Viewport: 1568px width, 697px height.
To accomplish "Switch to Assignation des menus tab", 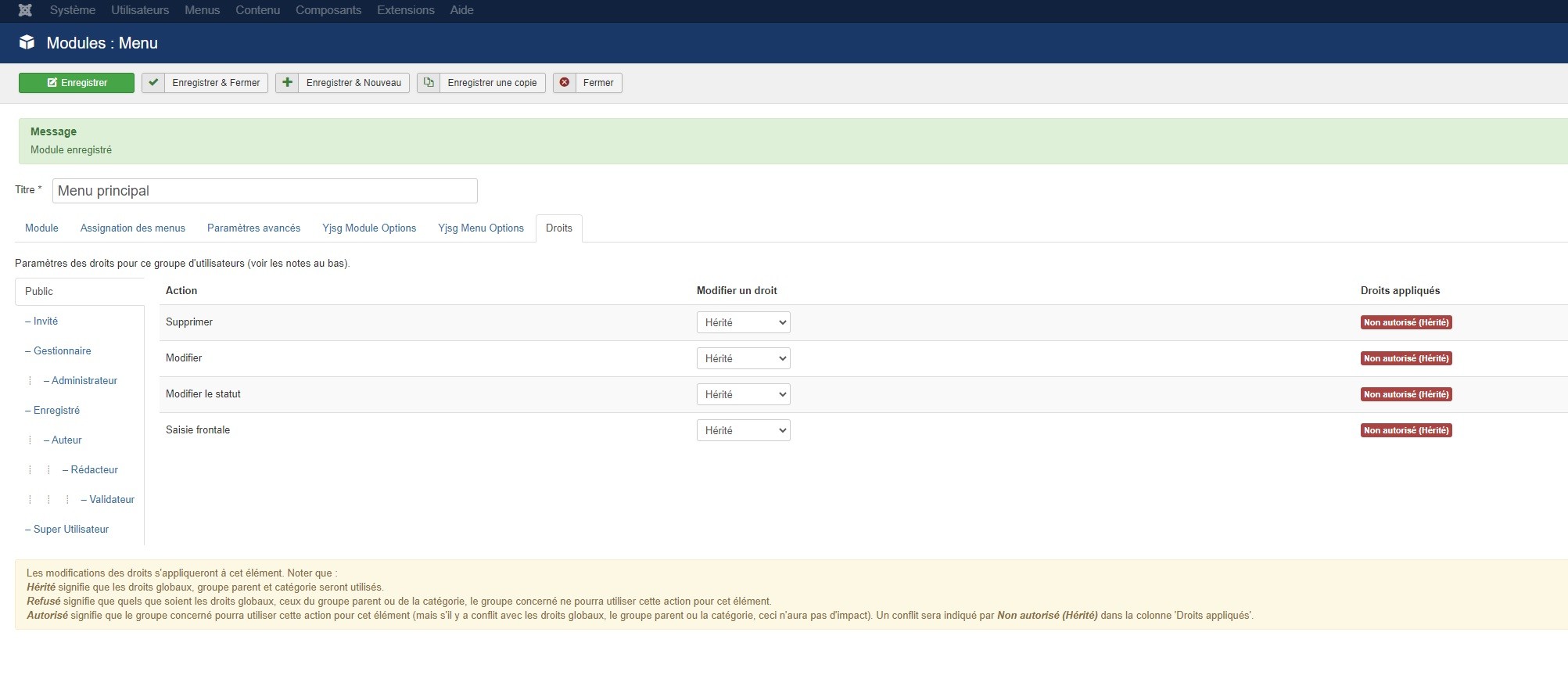I will [133, 228].
